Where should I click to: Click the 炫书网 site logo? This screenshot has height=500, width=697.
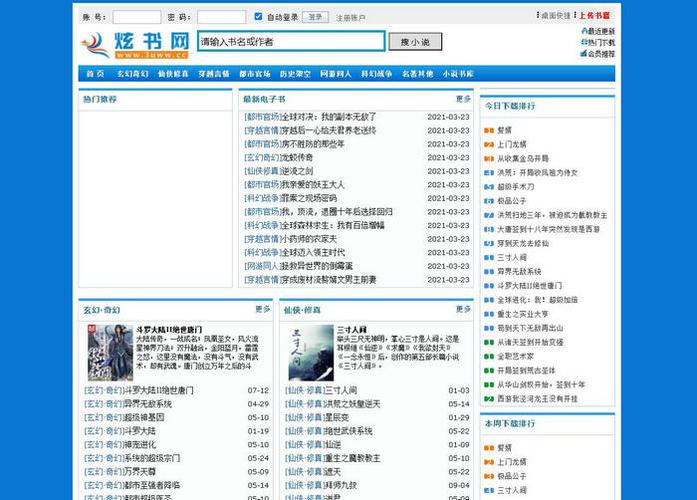coord(134,44)
